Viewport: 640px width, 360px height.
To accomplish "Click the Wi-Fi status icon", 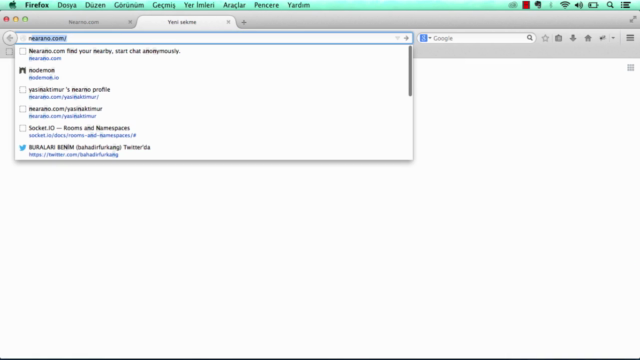I will click(x=565, y=5).
